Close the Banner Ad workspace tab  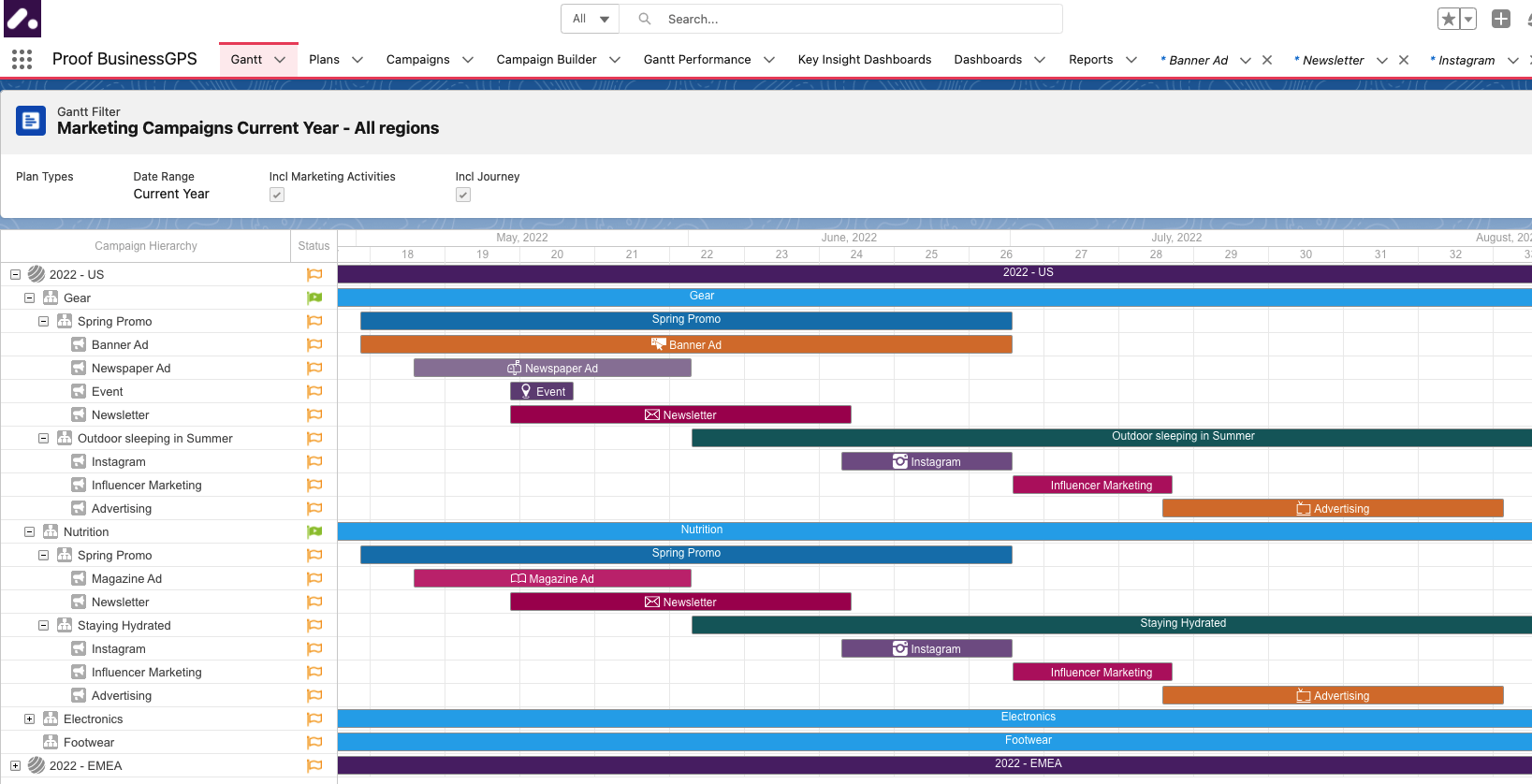pyautogui.click(x=1267, y=60)
